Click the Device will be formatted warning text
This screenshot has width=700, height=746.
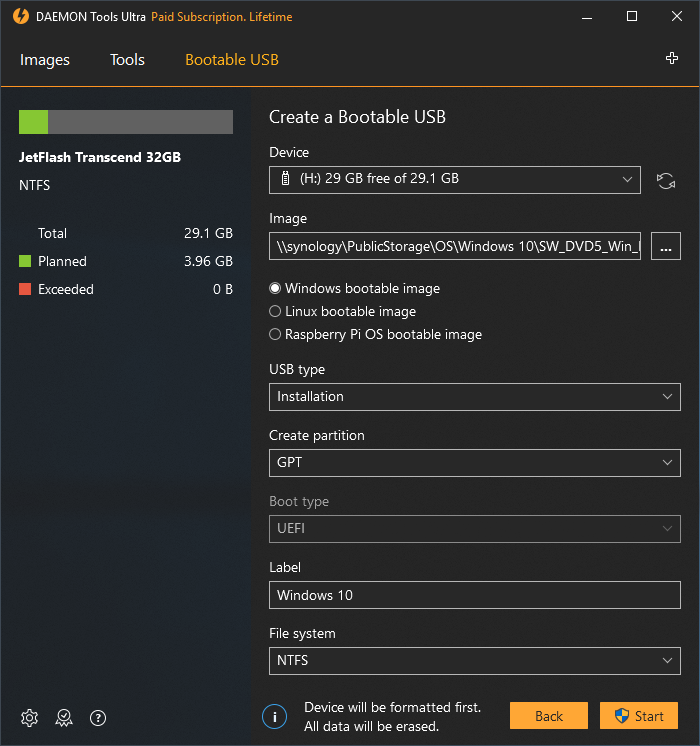point(393,717)
